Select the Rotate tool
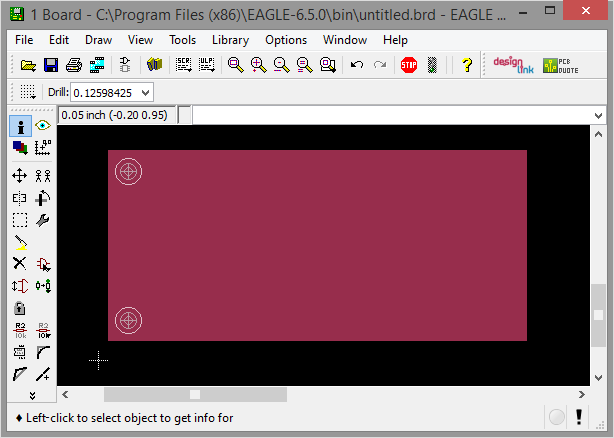 (x=43, y=198)
